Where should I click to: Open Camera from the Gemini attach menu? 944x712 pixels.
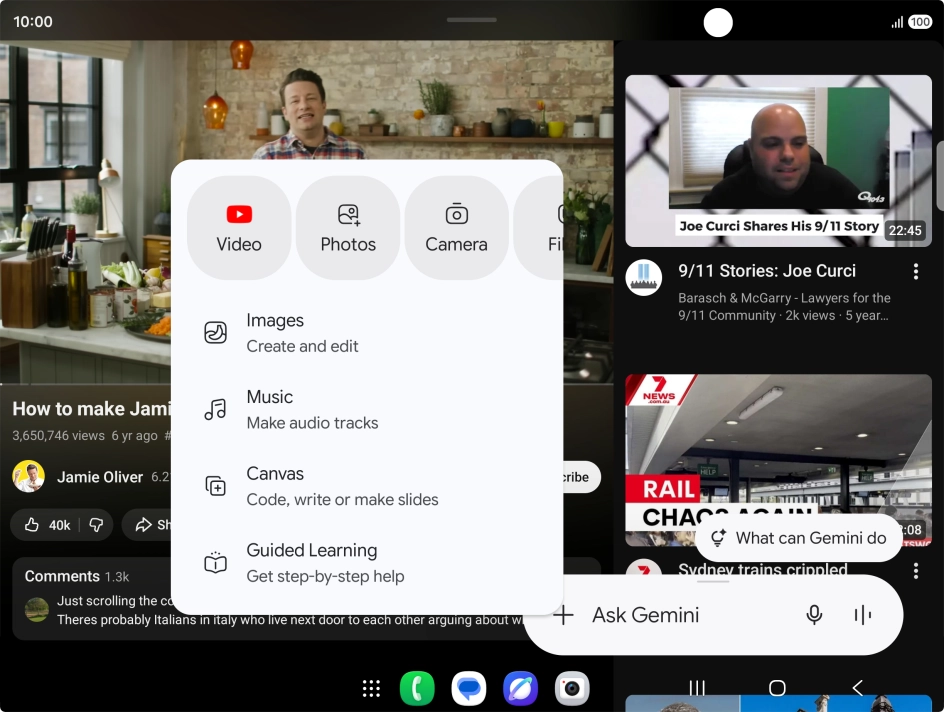456,228
